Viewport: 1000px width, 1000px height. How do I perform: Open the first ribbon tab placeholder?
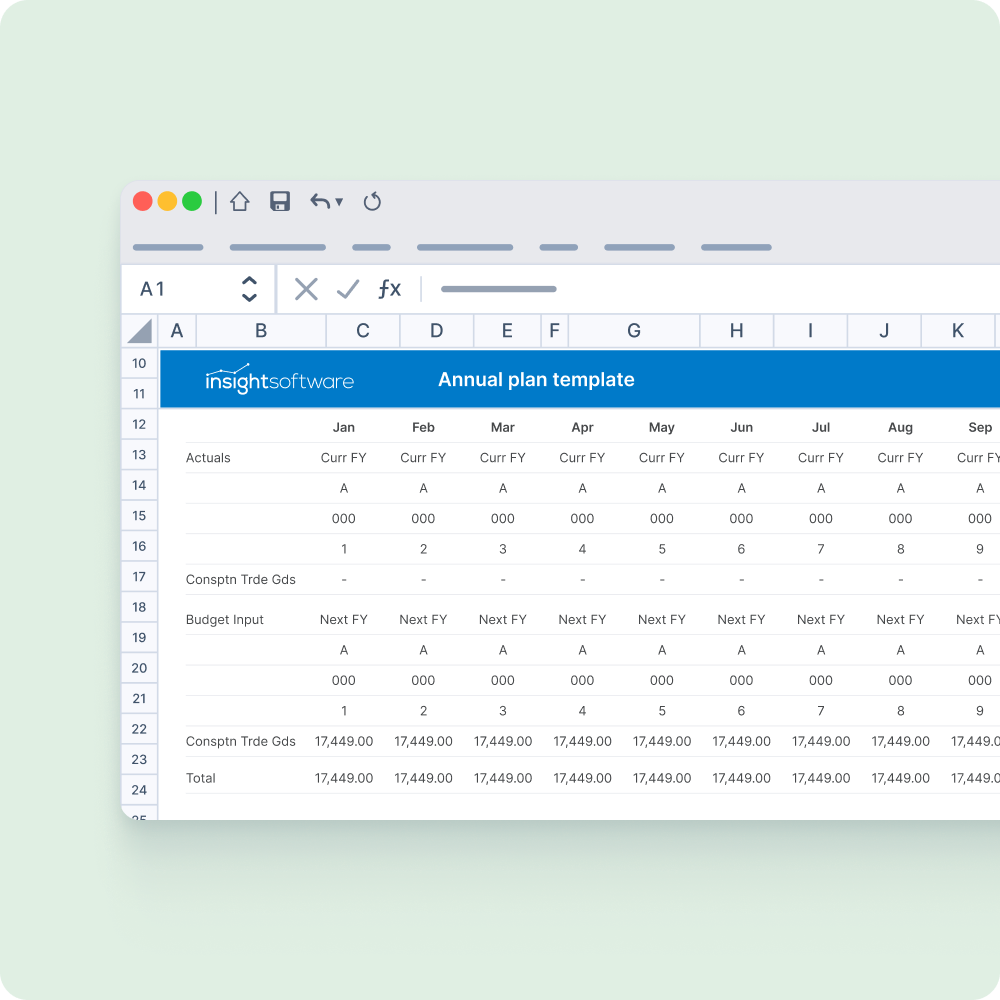coord(168,247)
